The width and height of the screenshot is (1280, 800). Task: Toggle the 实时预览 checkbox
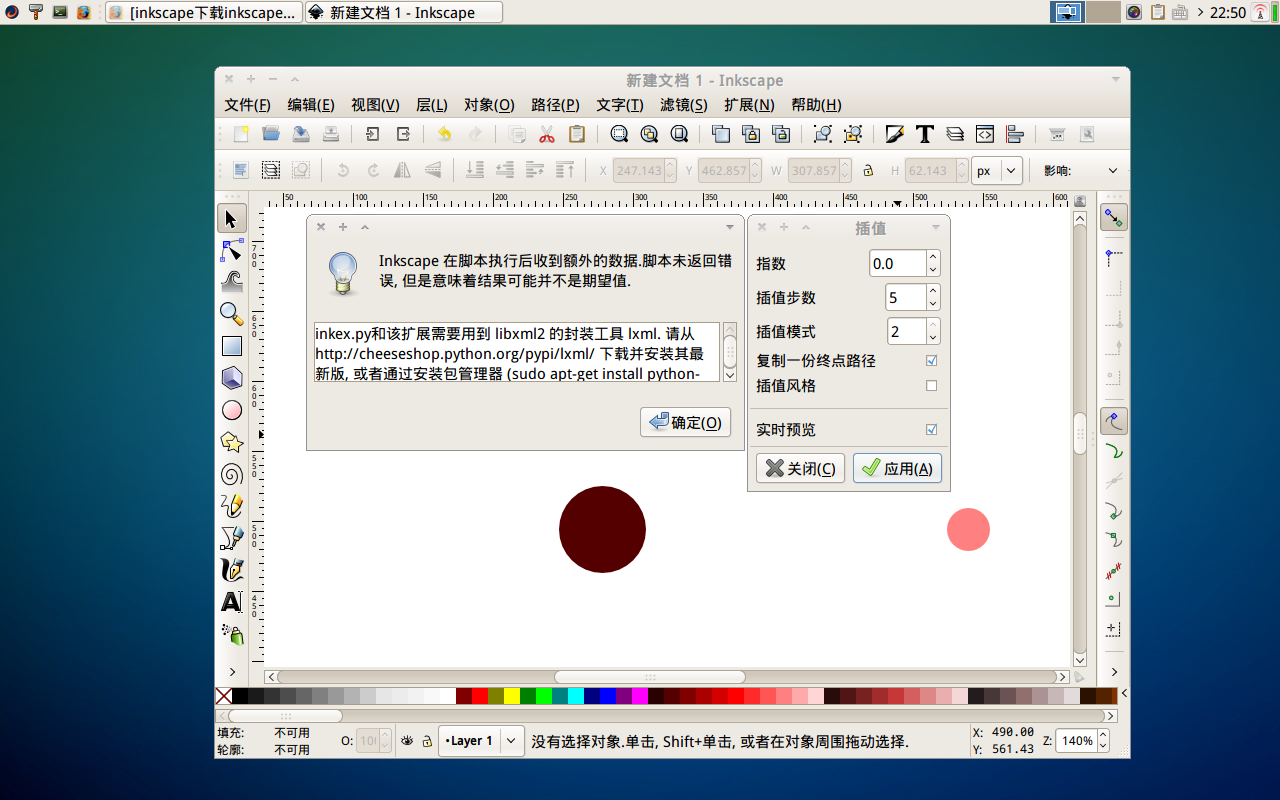pyautogui.click(x=932, y=430)
